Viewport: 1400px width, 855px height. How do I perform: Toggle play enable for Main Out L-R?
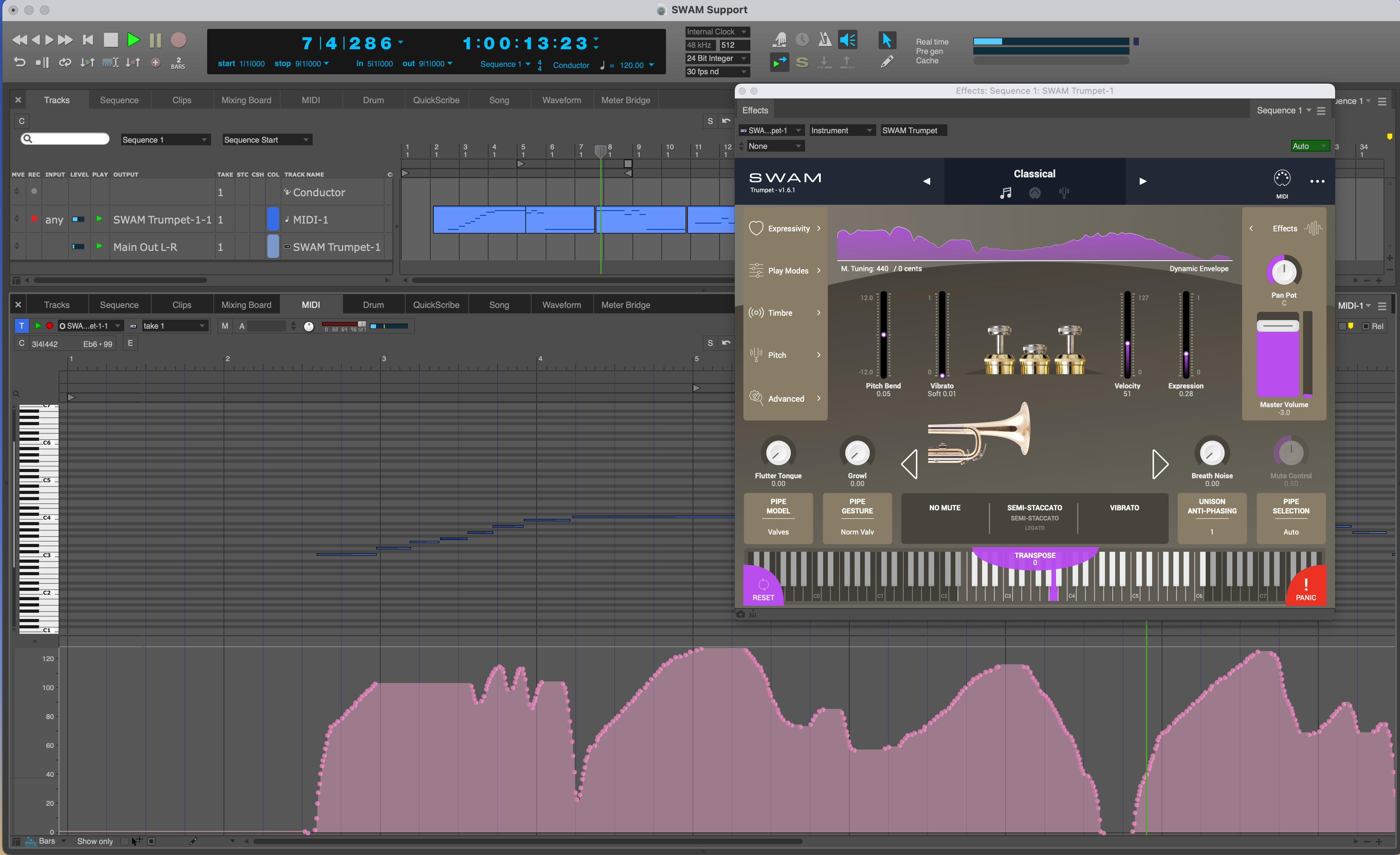tap(99, 247)
